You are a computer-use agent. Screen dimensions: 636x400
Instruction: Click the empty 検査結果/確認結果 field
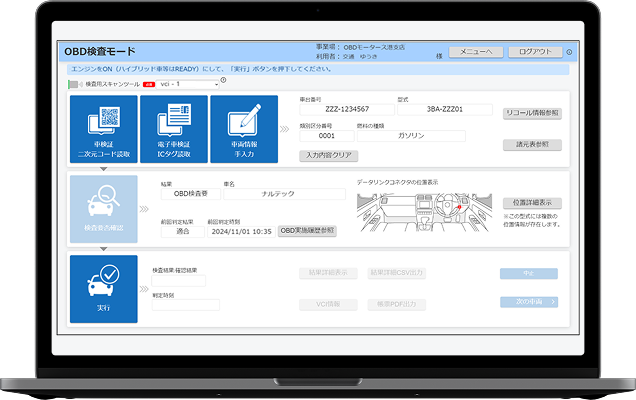coord(178,281)
